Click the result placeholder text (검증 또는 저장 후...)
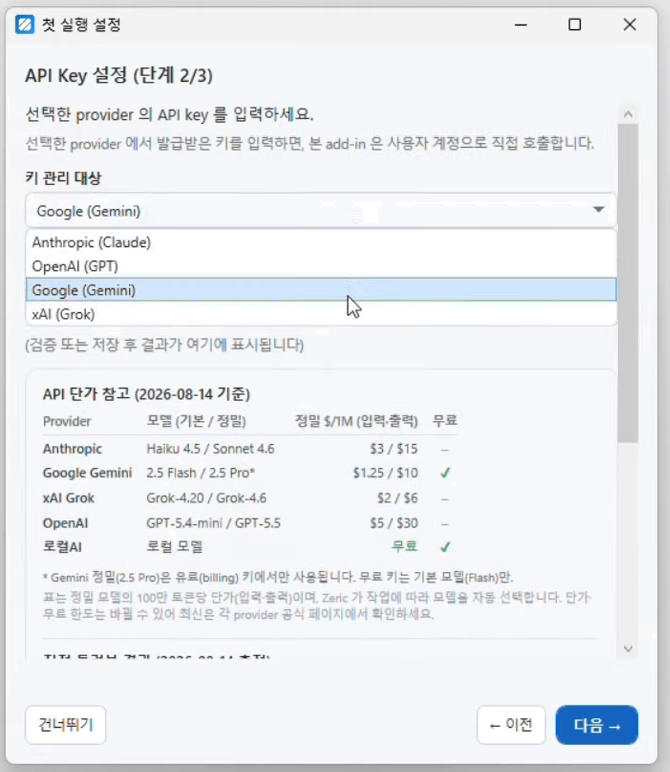This screenshot has height=772, width=670. (164, 345)
